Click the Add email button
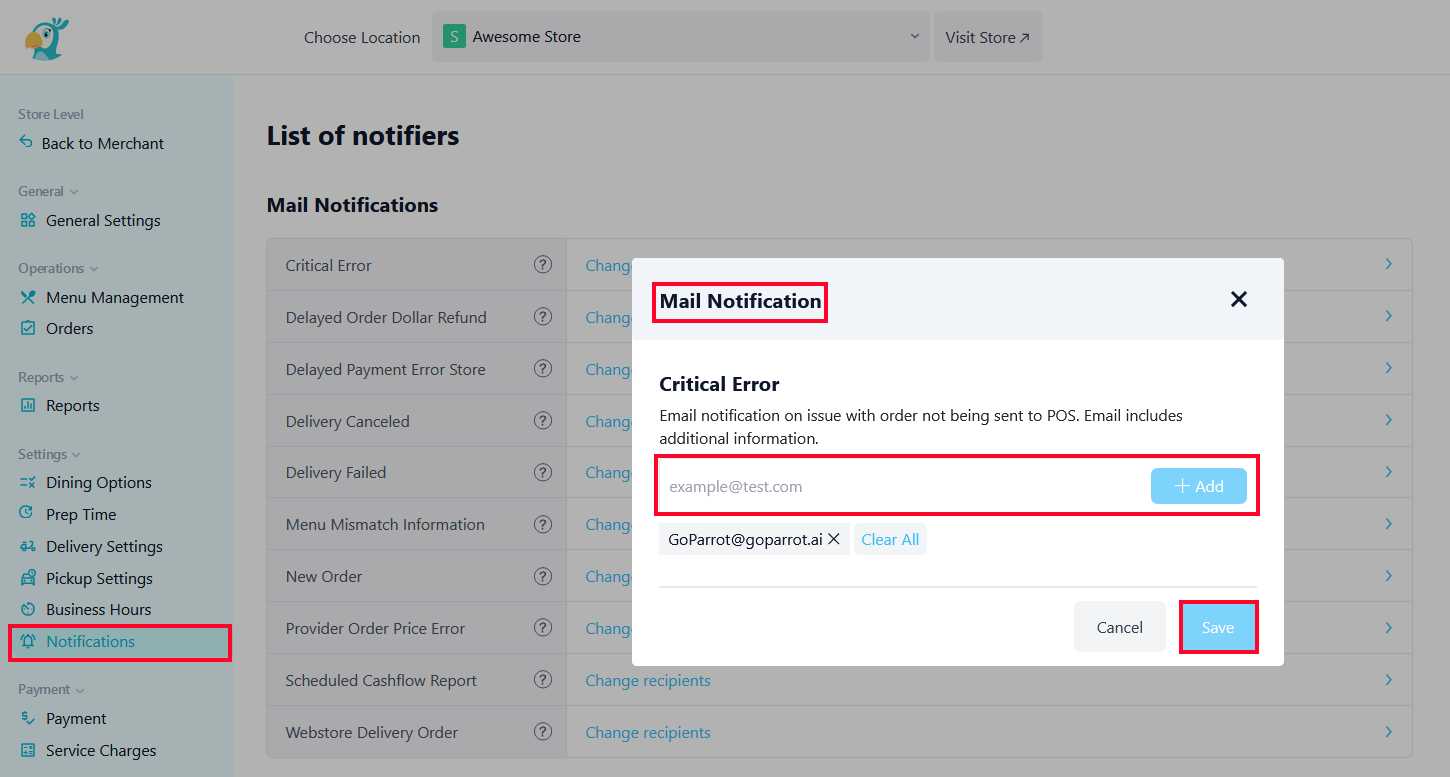1450x777 pixels. 1199,486
